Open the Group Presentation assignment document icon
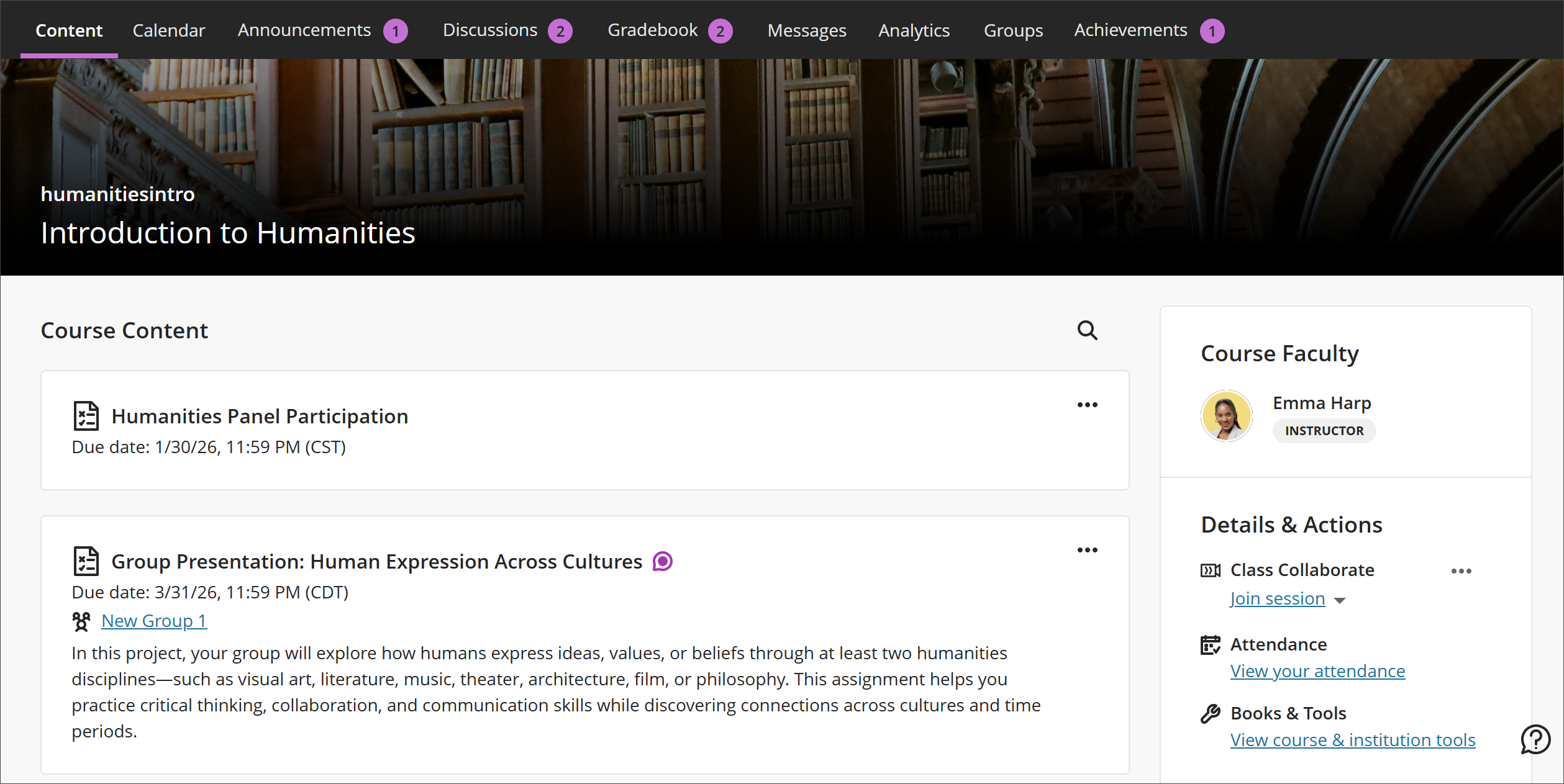 tap(85, 561)
